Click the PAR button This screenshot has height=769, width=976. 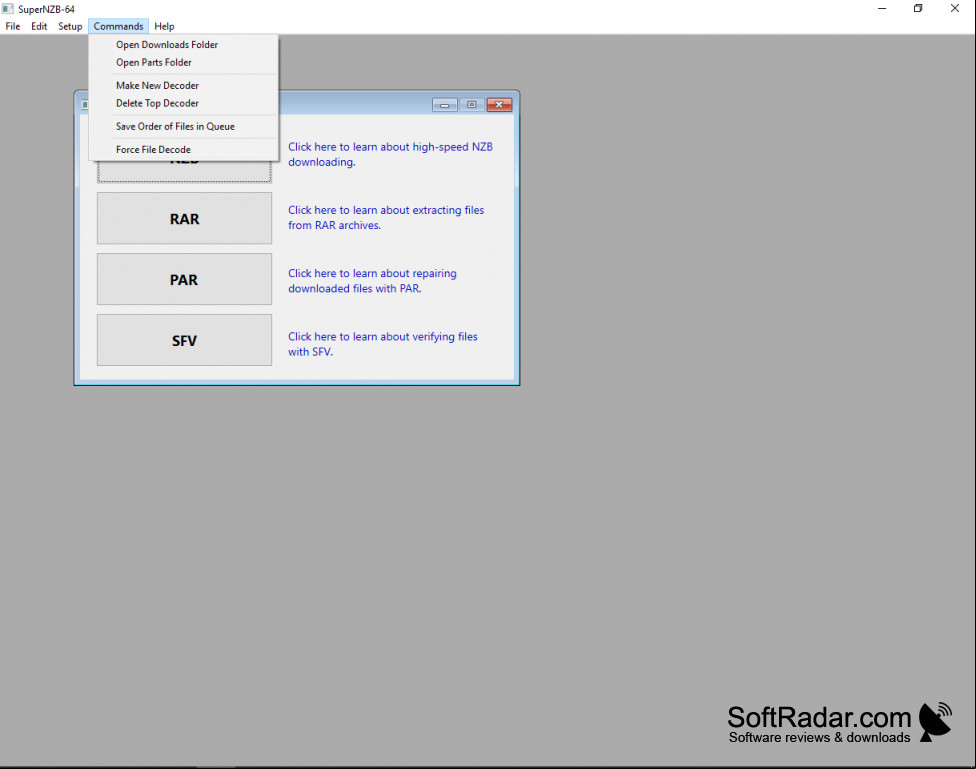184,280
